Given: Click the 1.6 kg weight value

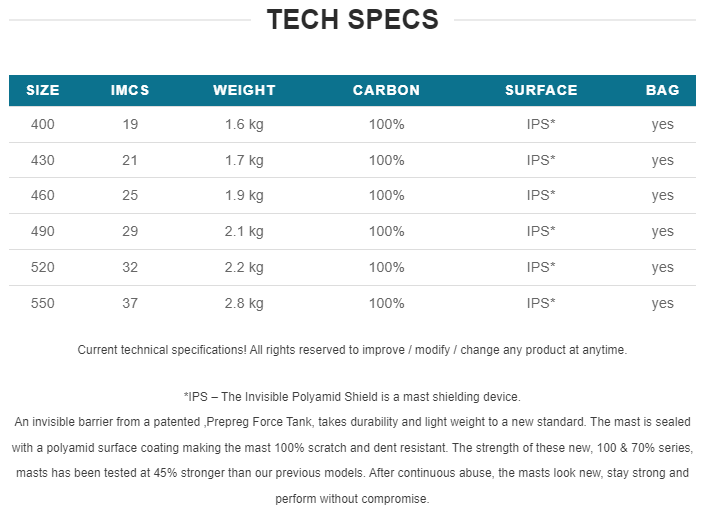Looking at the screenshot, I should pos(244,125).
